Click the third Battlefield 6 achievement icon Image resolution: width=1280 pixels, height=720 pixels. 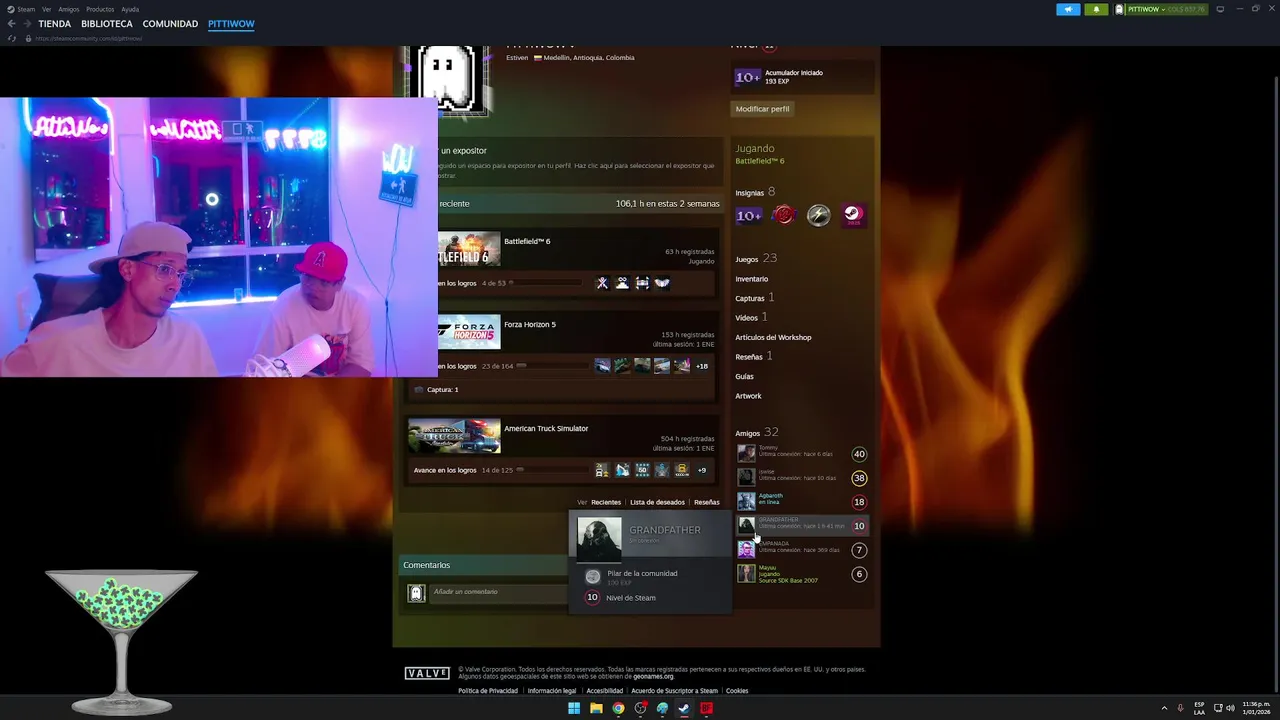[642, 283]
